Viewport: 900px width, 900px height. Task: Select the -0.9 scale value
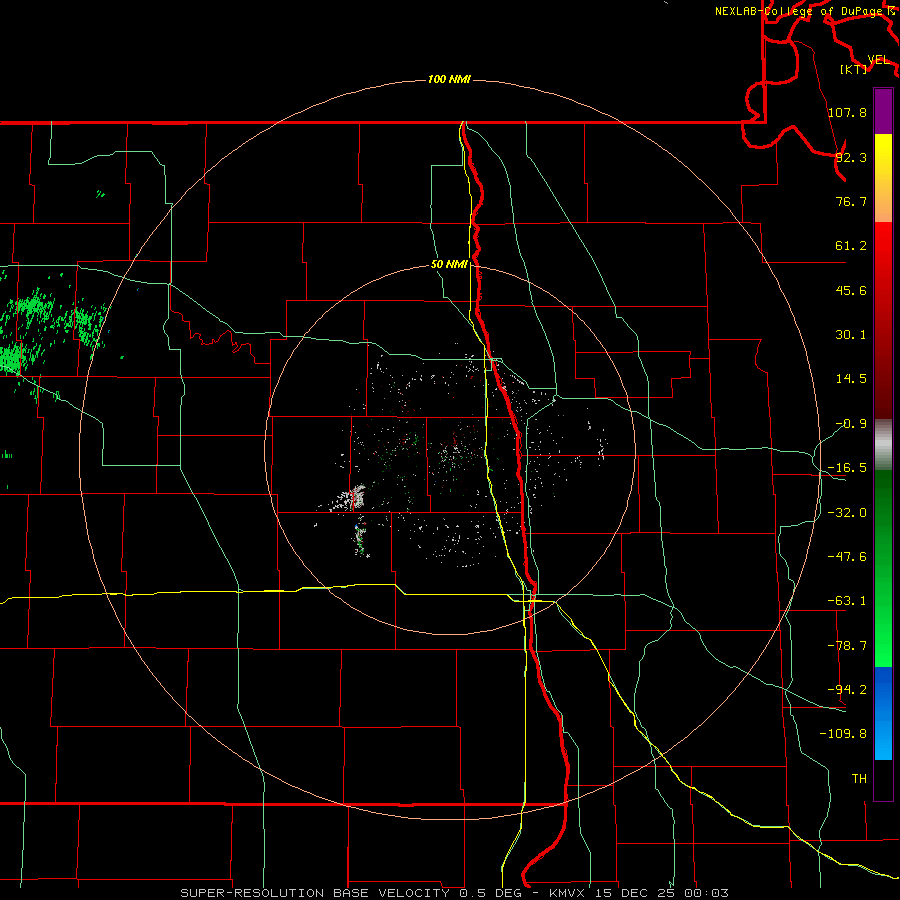(851, 424)
